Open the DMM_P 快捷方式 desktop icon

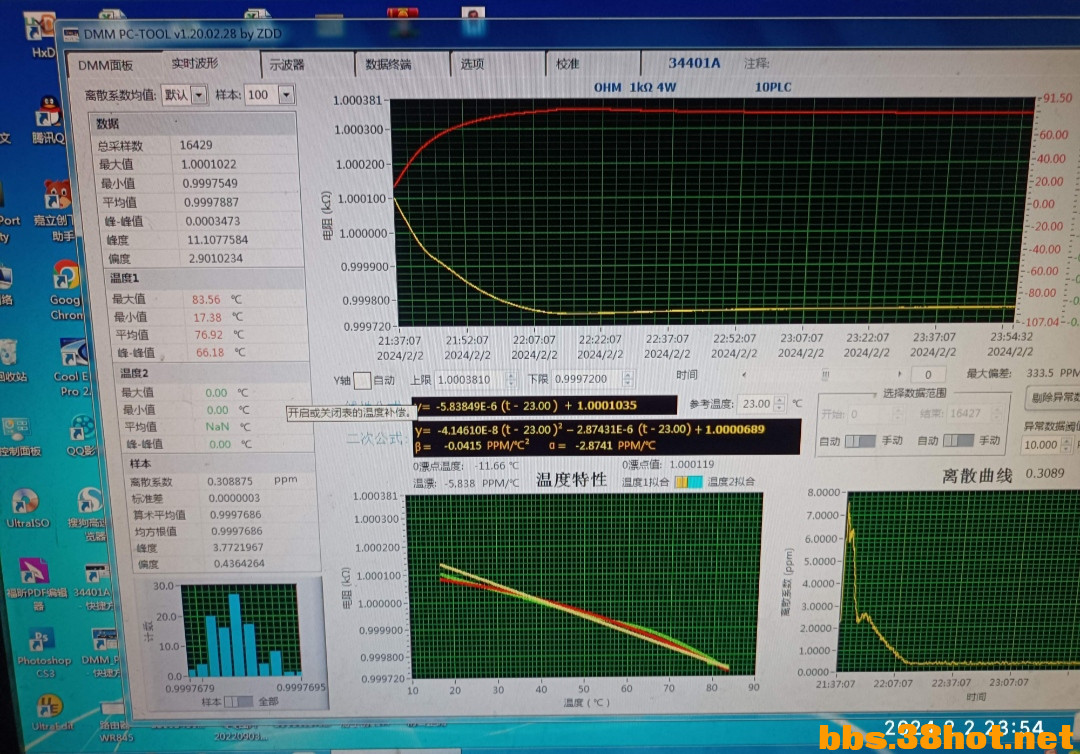[101, 652]
